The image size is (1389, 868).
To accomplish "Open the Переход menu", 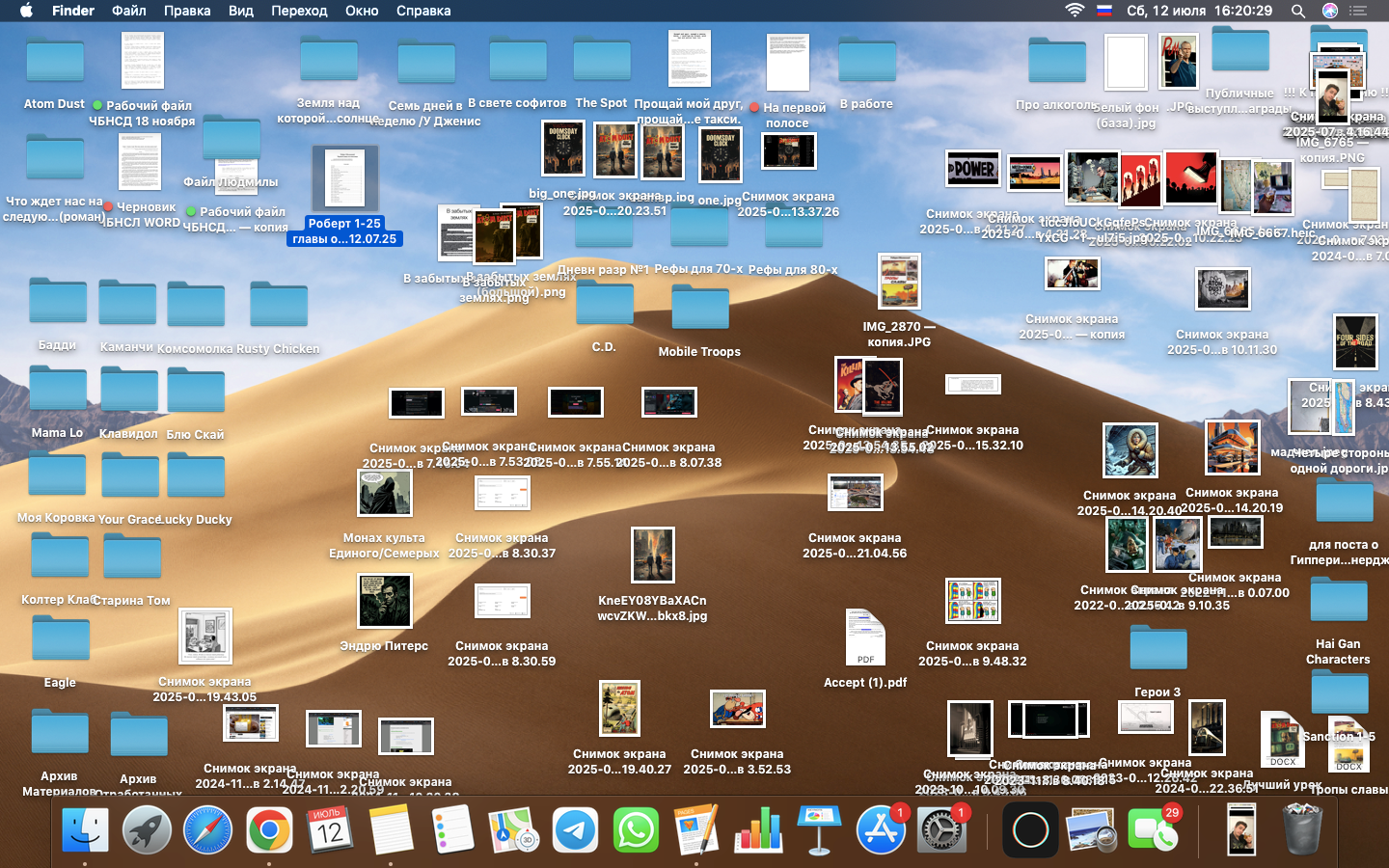I will [x=299, y=11].
